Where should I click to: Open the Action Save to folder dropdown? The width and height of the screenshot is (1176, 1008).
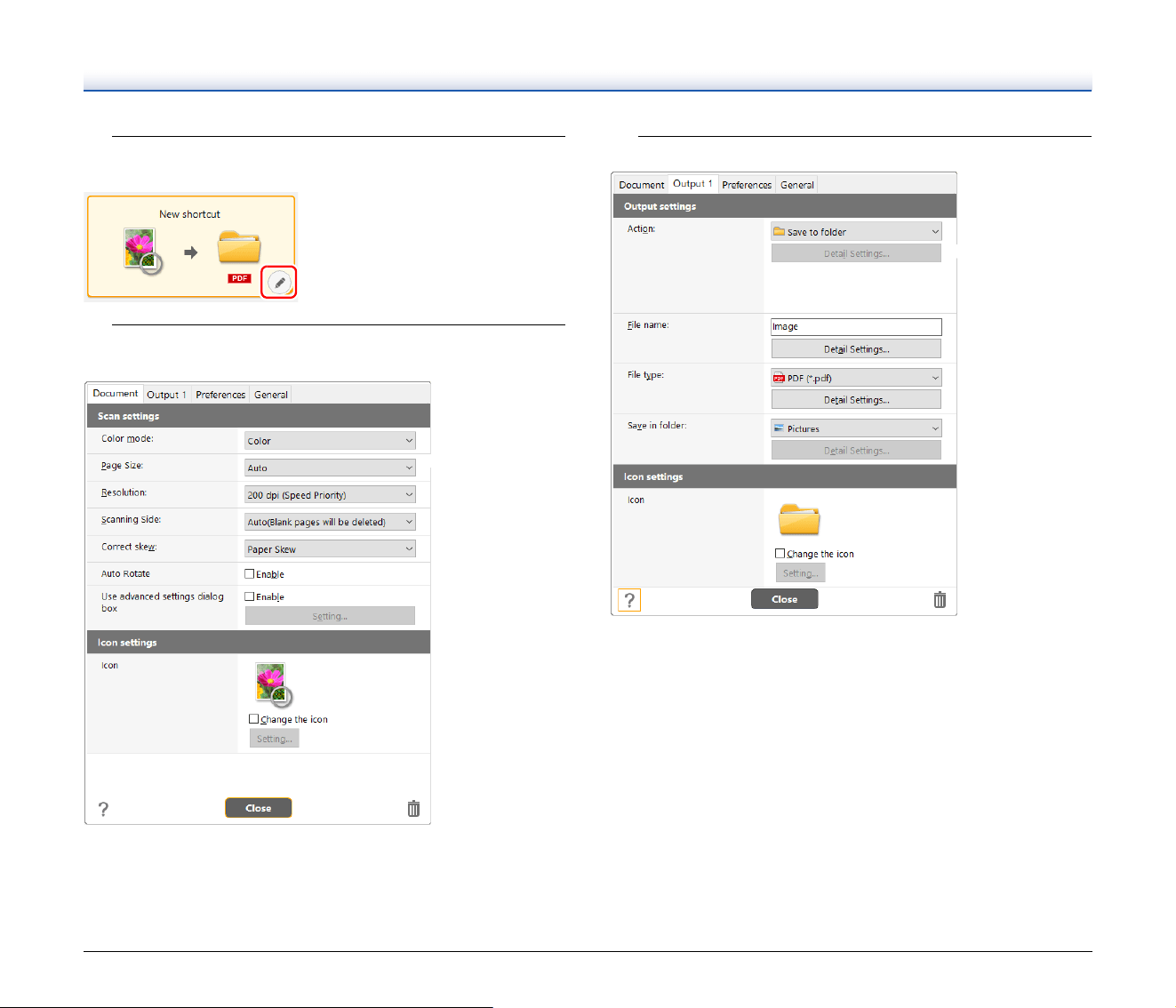[856, 231]
